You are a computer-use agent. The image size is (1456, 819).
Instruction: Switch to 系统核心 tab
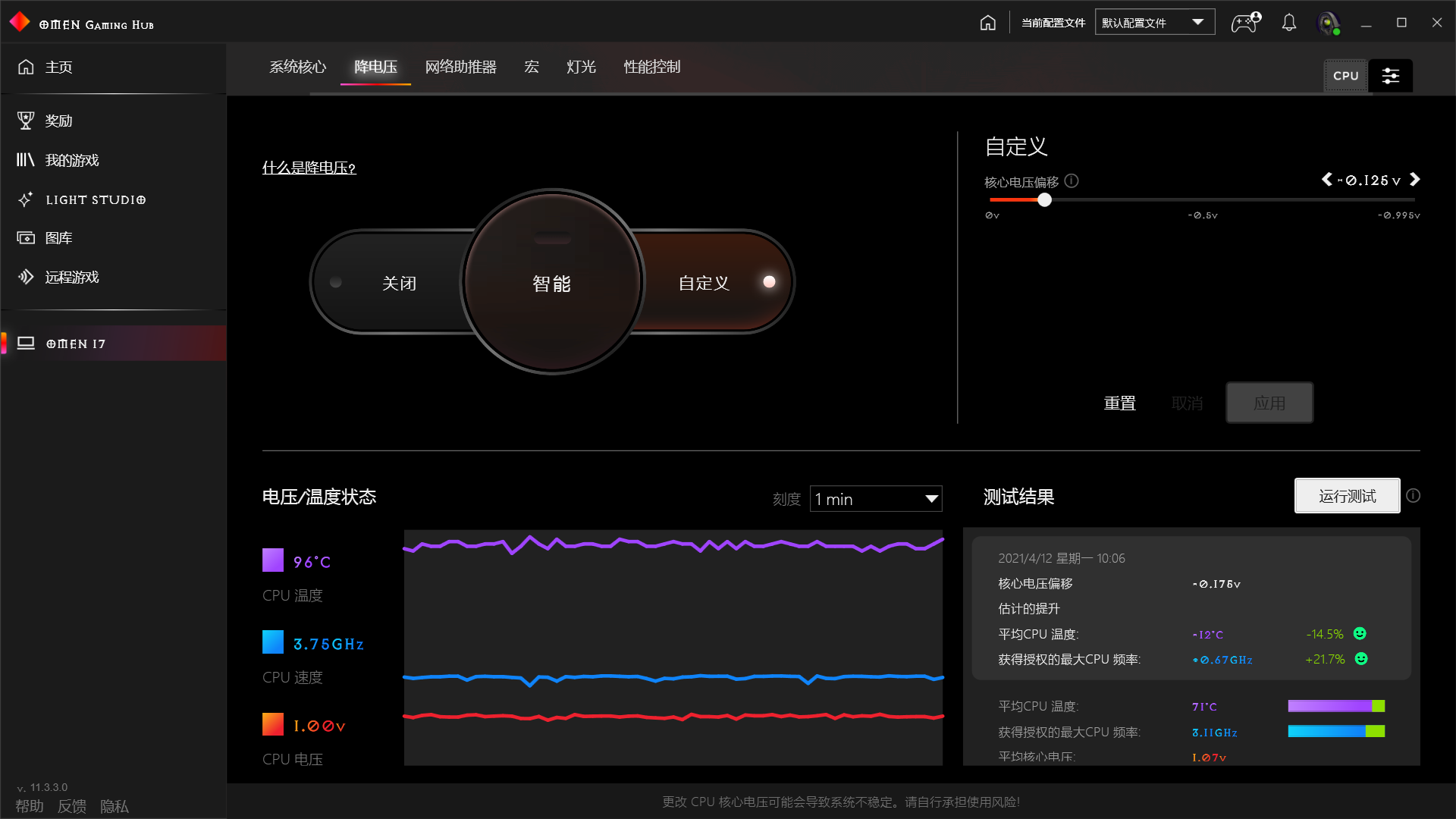[x=298, y=67]
